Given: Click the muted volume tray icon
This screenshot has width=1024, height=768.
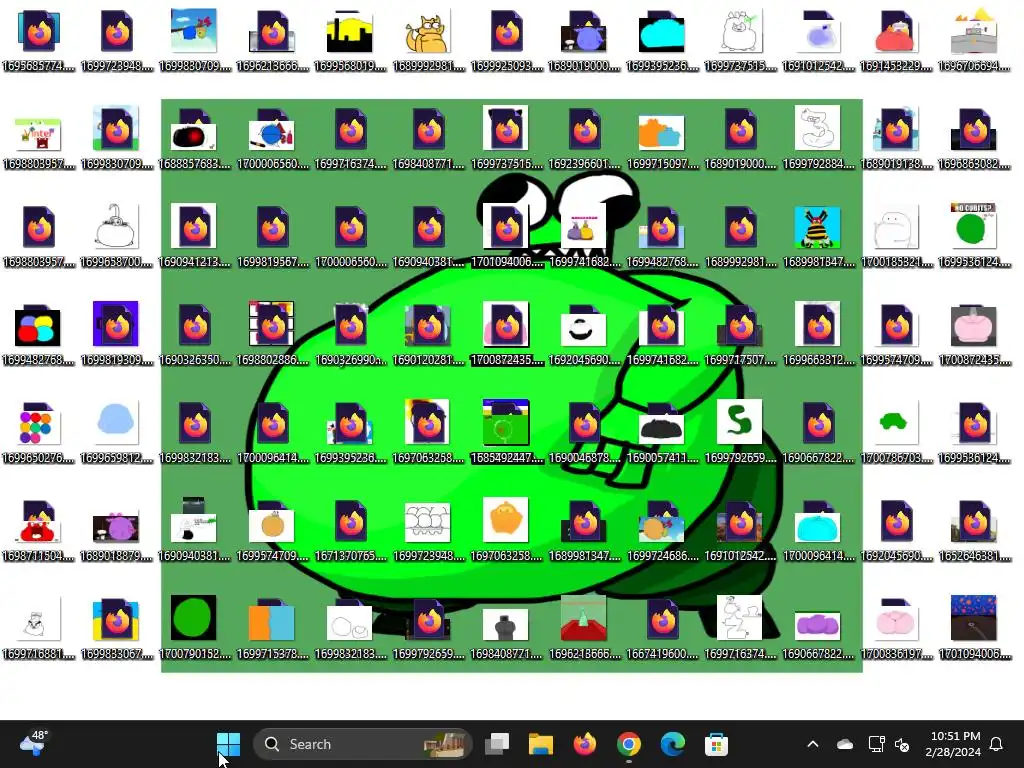Looking at the screenshot, I should click(903, 744).
